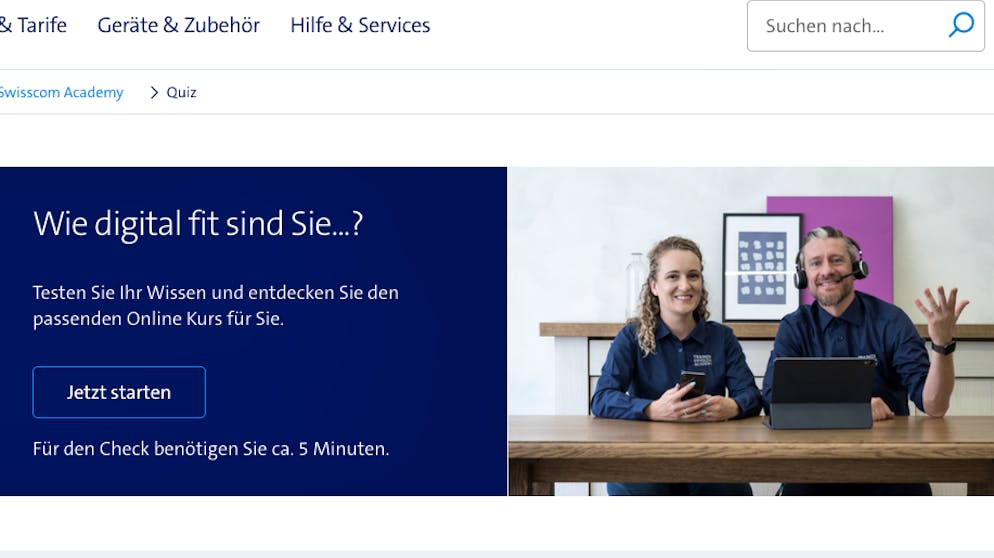This screenshot has width=994, height=558.
Task: Start the quiz with Jetzt starten
Action: (x=119, y=392)
